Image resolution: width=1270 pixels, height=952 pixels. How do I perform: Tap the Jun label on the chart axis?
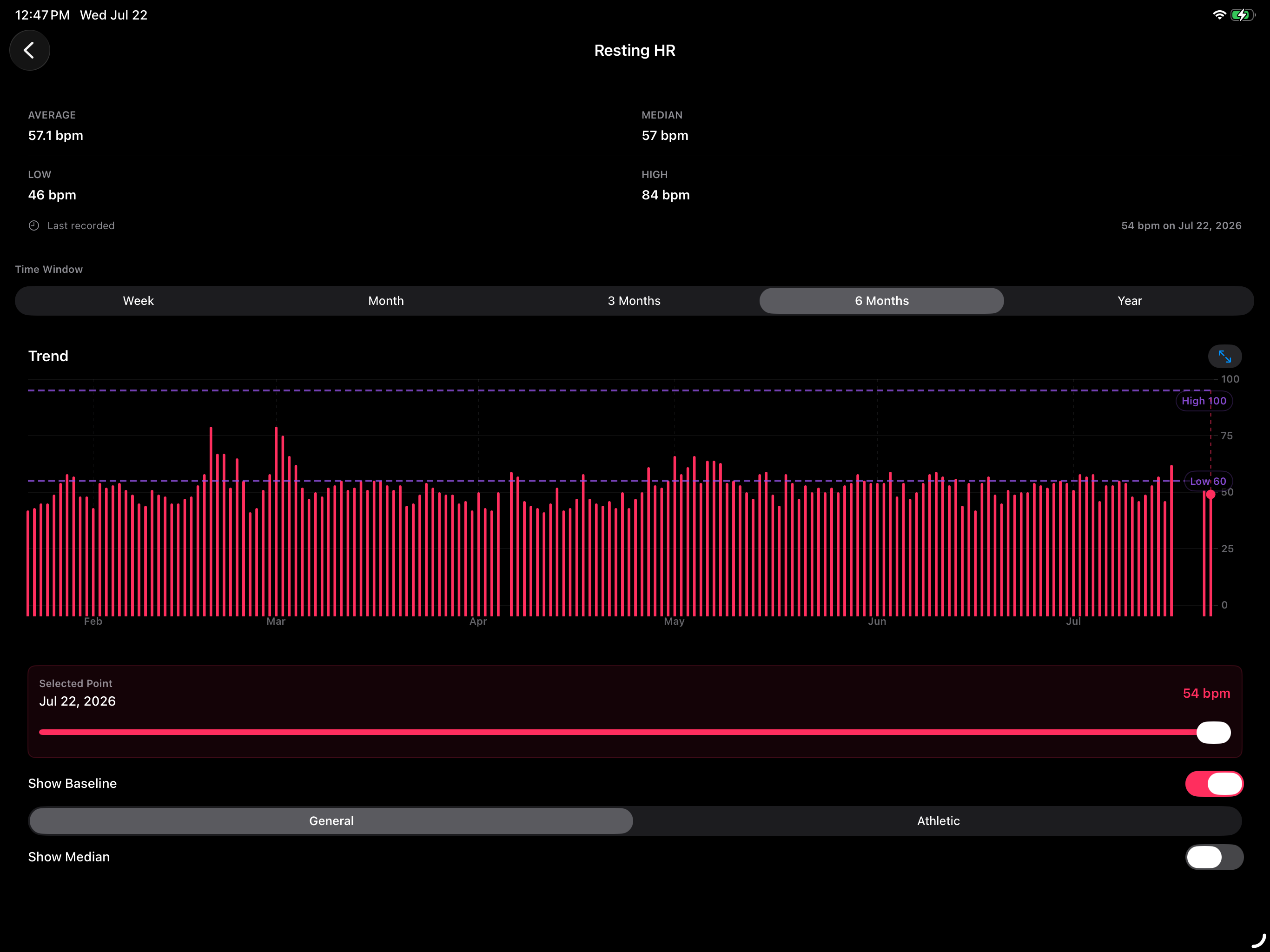point(877,621)
